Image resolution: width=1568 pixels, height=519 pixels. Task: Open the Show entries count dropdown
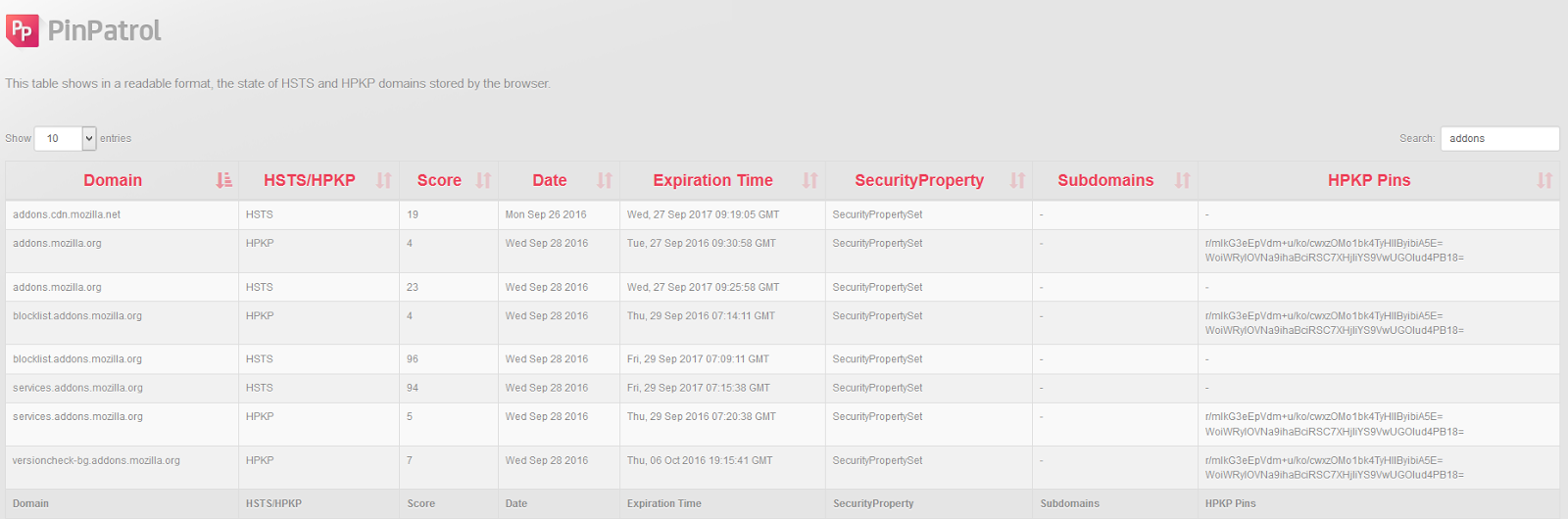point(66,139)
